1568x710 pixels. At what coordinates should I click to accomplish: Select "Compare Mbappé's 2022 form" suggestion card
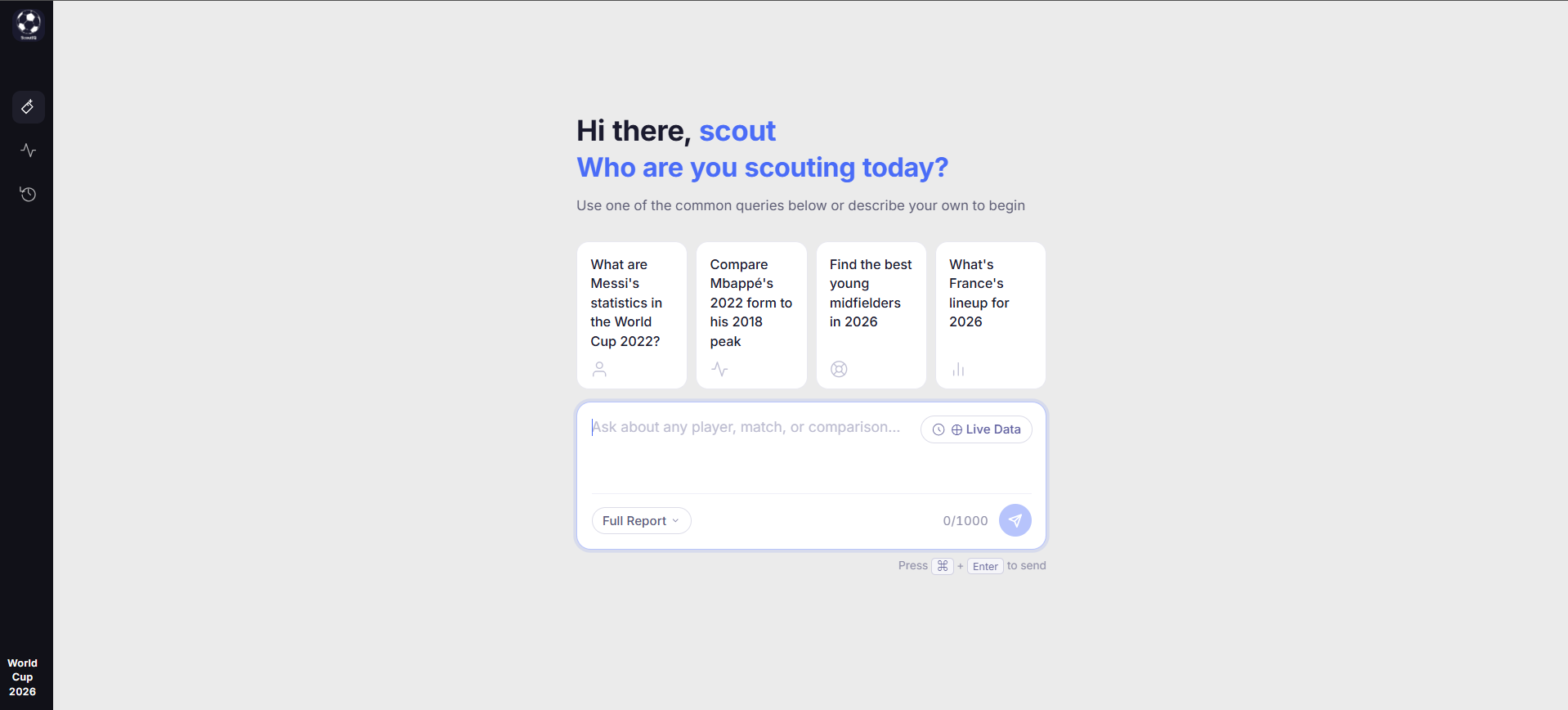coord(751,315)
